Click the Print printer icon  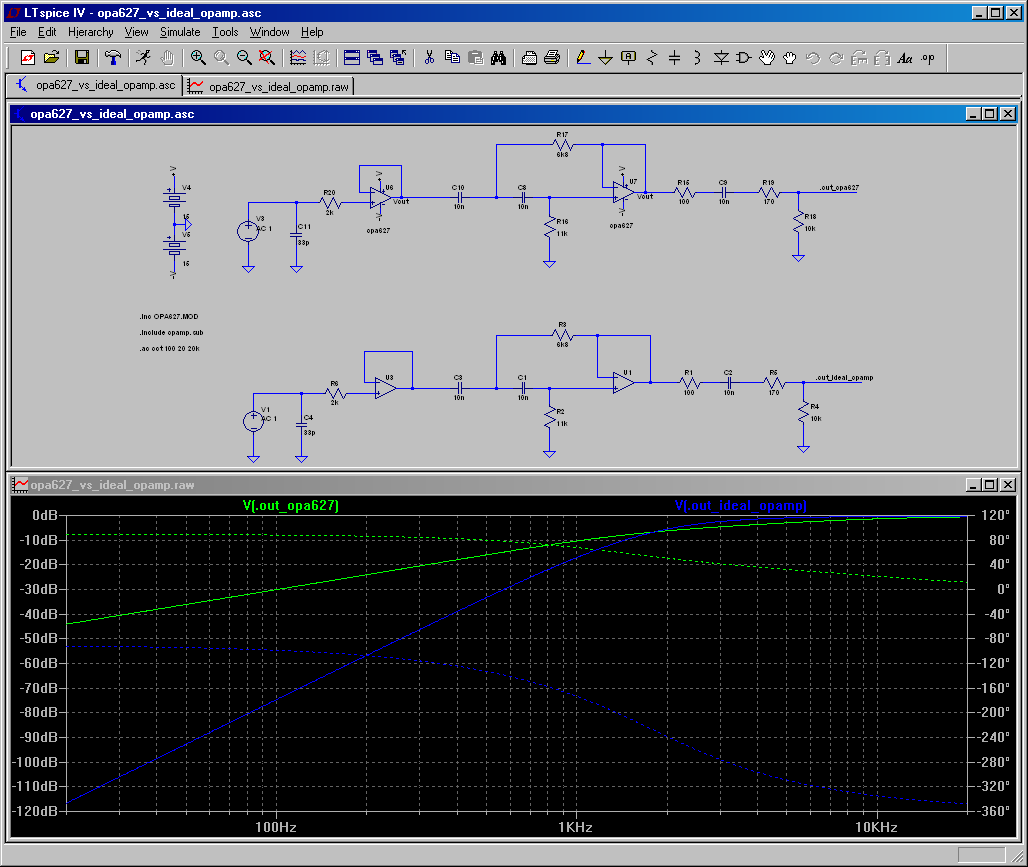tap(552, 58)
